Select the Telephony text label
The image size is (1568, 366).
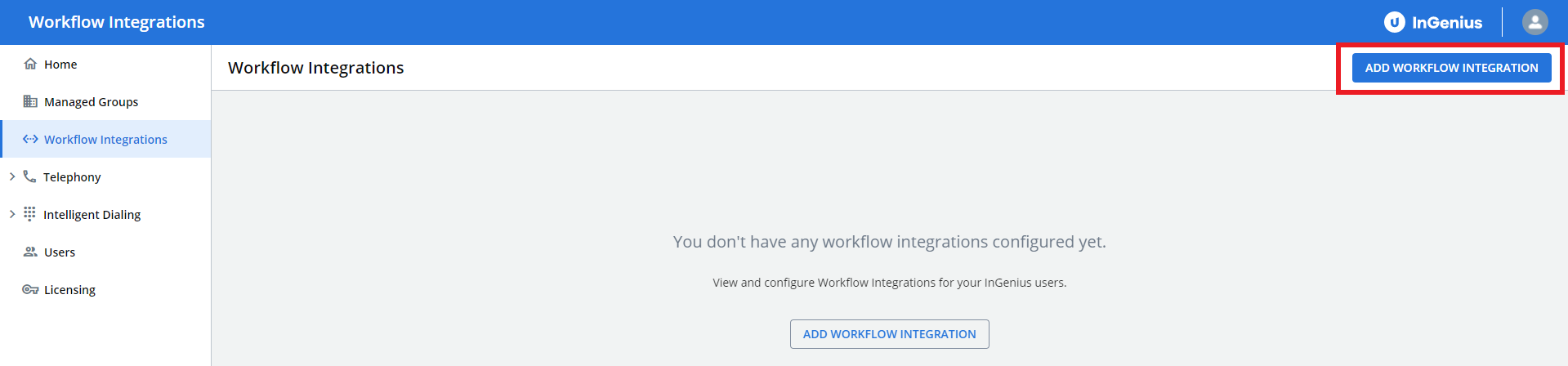click(x=72, y=177)
